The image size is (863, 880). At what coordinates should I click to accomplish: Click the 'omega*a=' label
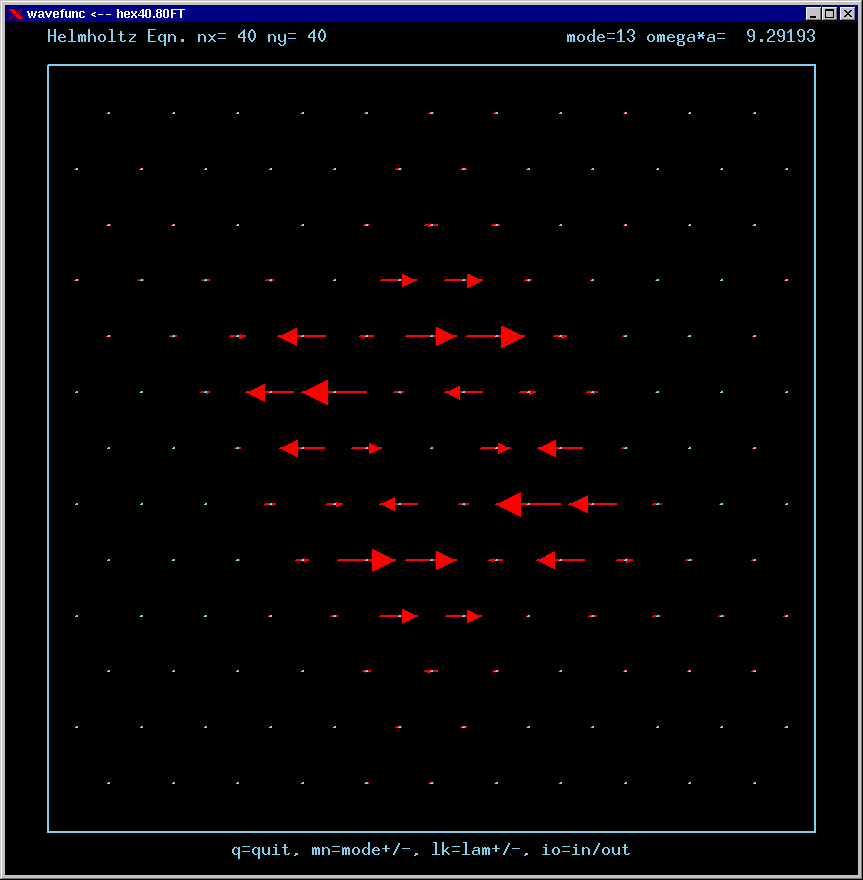[x=686, y=37]
